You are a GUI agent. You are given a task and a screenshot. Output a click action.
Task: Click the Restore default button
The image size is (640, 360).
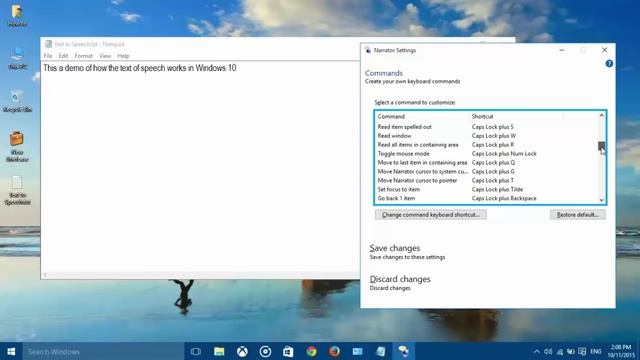pyautogui.click(x=578, y=215)
